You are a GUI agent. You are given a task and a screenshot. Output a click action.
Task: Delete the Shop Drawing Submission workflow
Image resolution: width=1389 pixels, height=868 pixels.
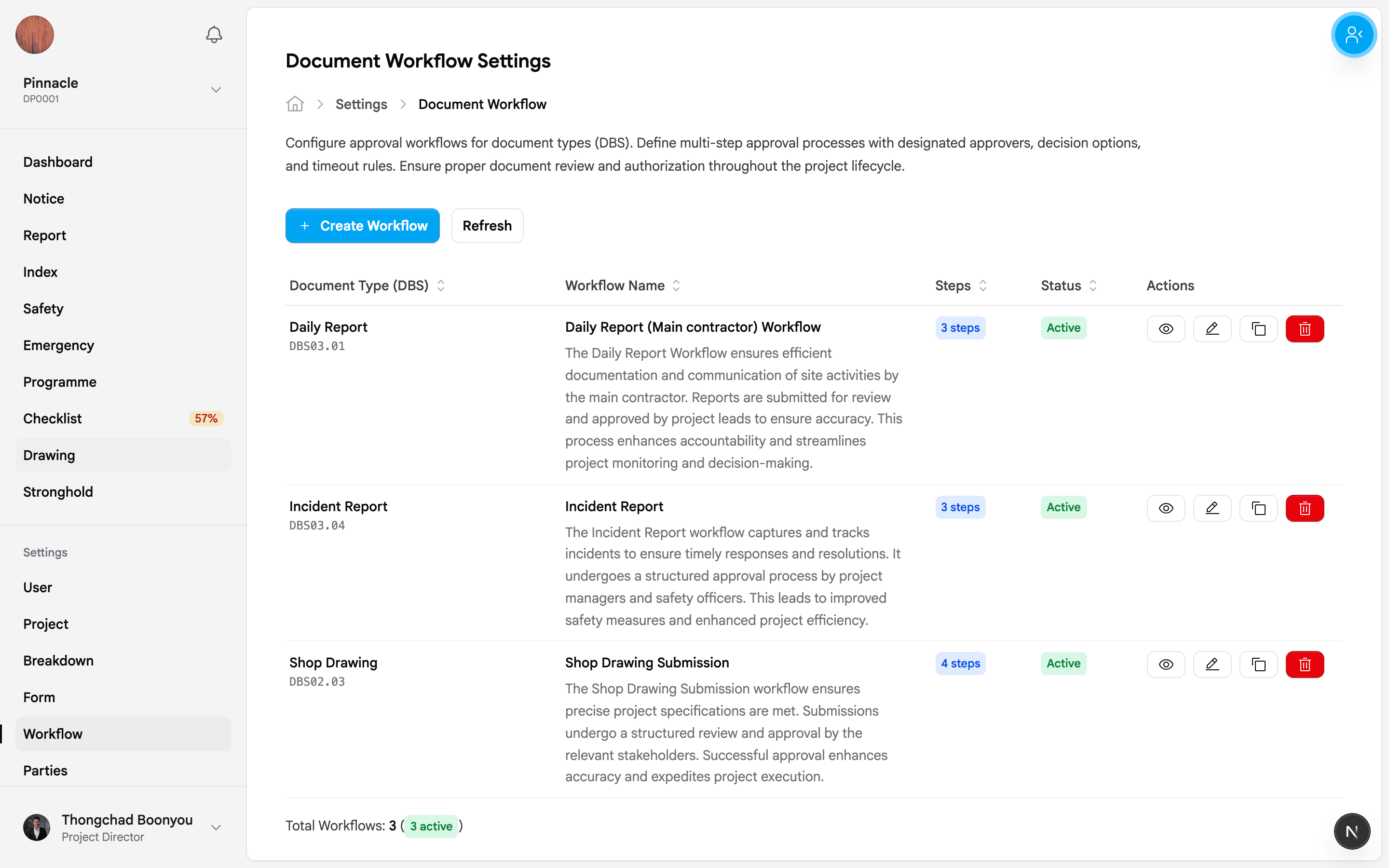[1304, 664]
